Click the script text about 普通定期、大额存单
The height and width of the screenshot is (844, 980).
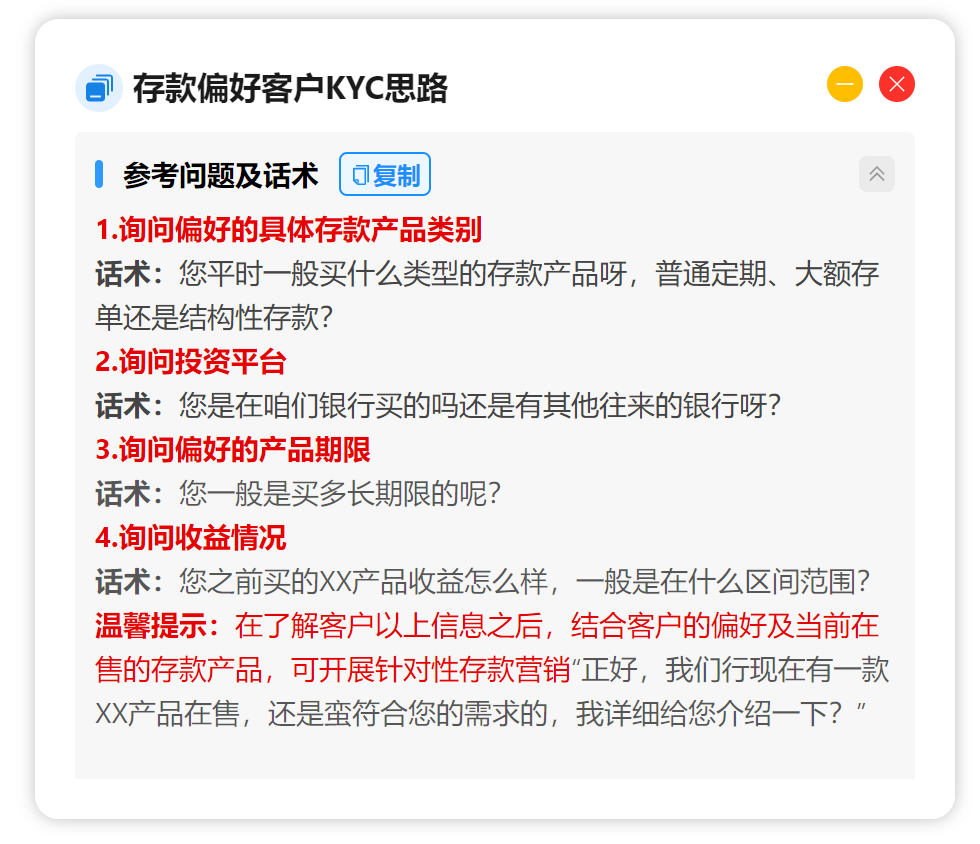[488, 296]
